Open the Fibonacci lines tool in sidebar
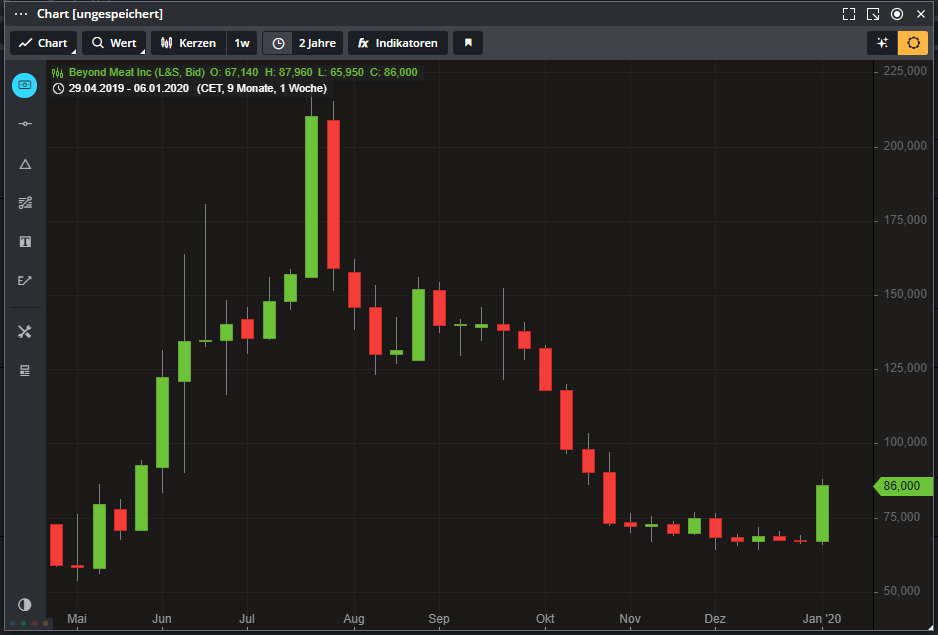 tap(25, 203)
